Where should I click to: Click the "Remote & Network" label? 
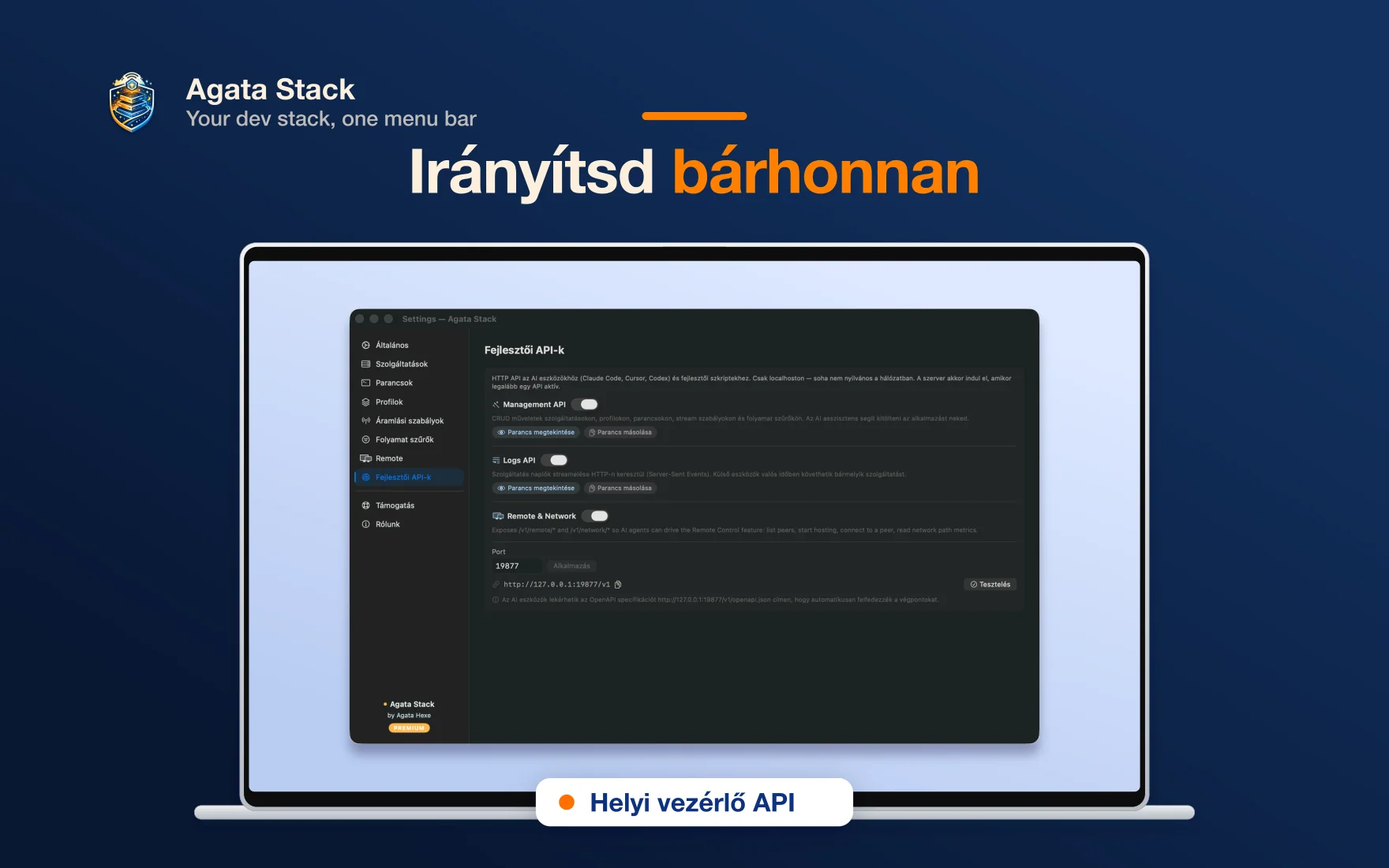(x=541, y=516)
